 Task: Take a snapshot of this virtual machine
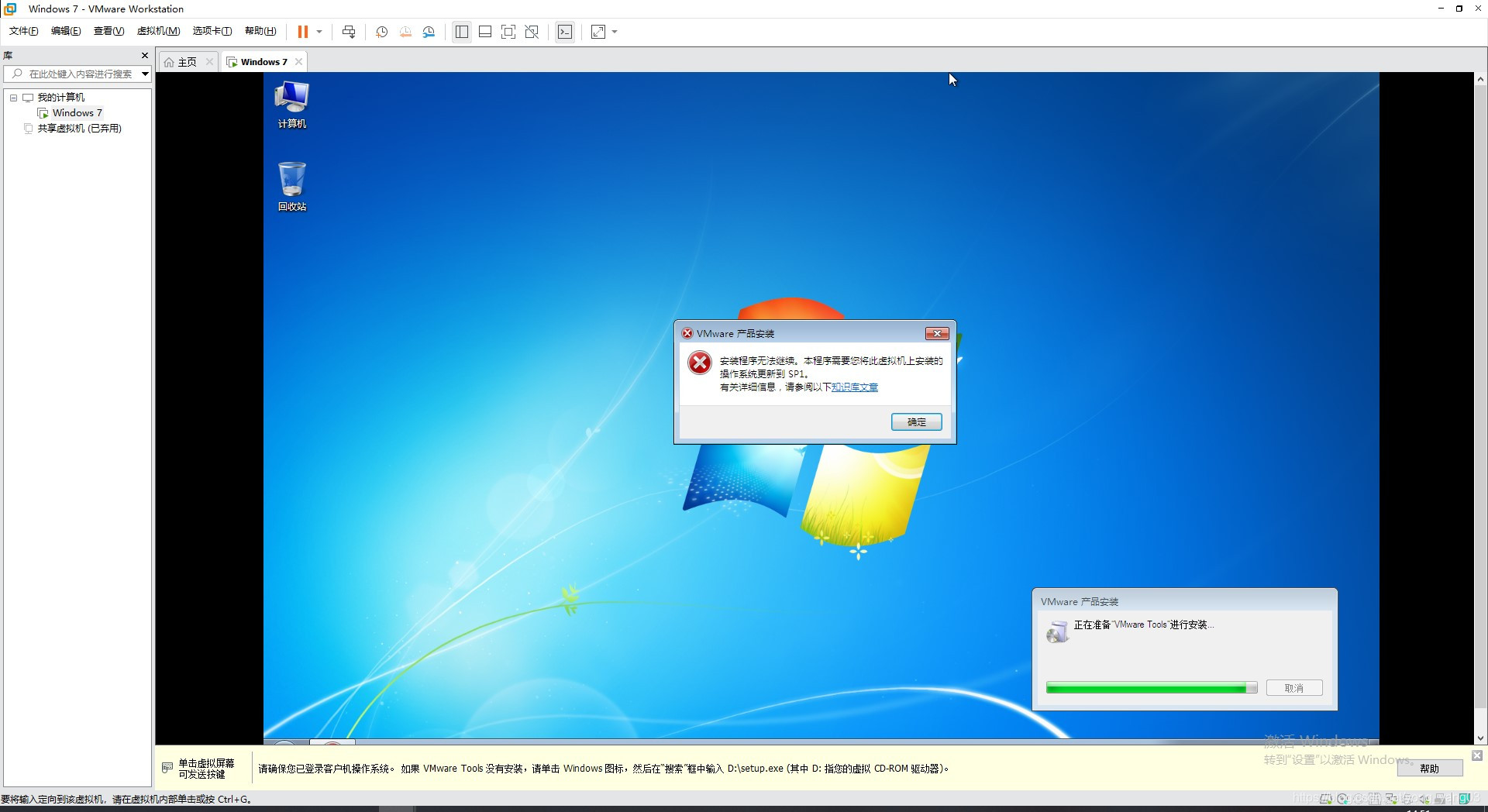pyautogui.click(x=381, y=32)
